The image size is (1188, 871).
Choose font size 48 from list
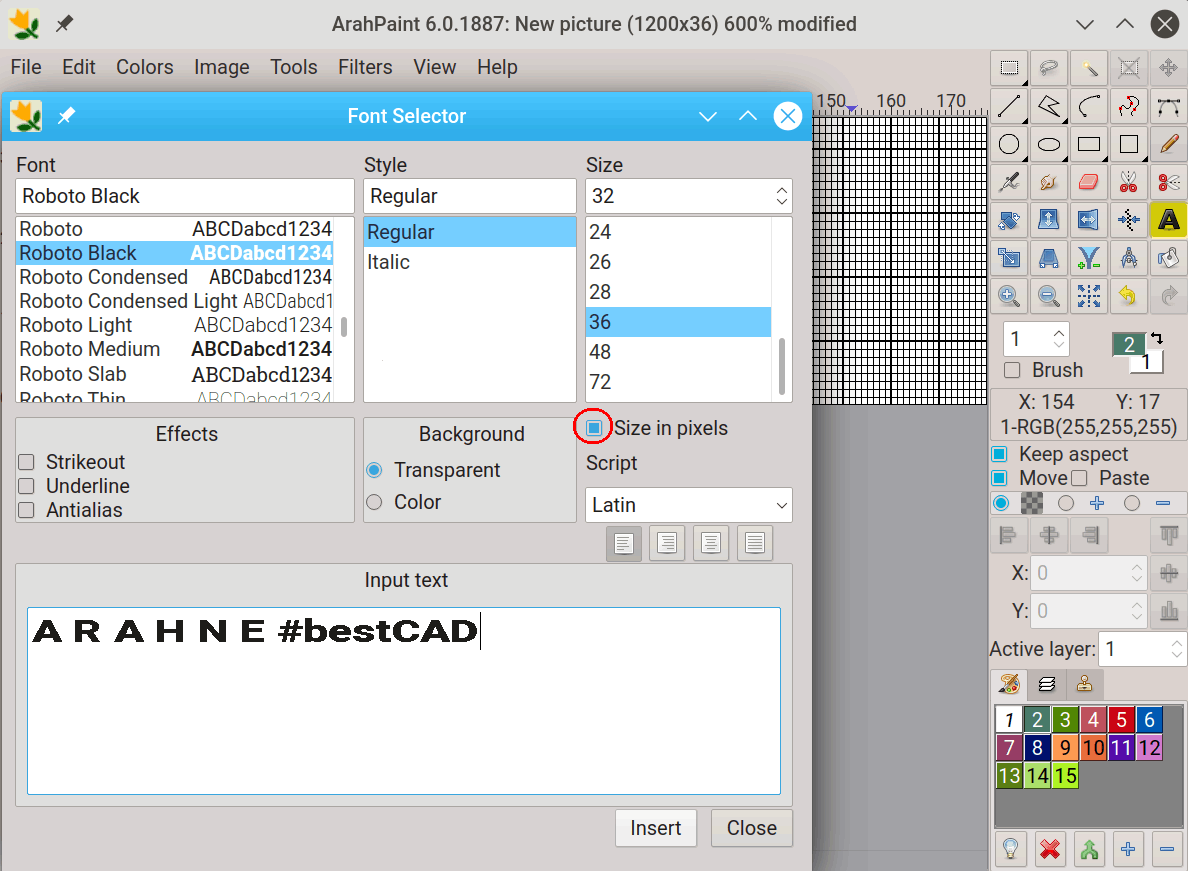pyautogui.click(x=679, y=351)
